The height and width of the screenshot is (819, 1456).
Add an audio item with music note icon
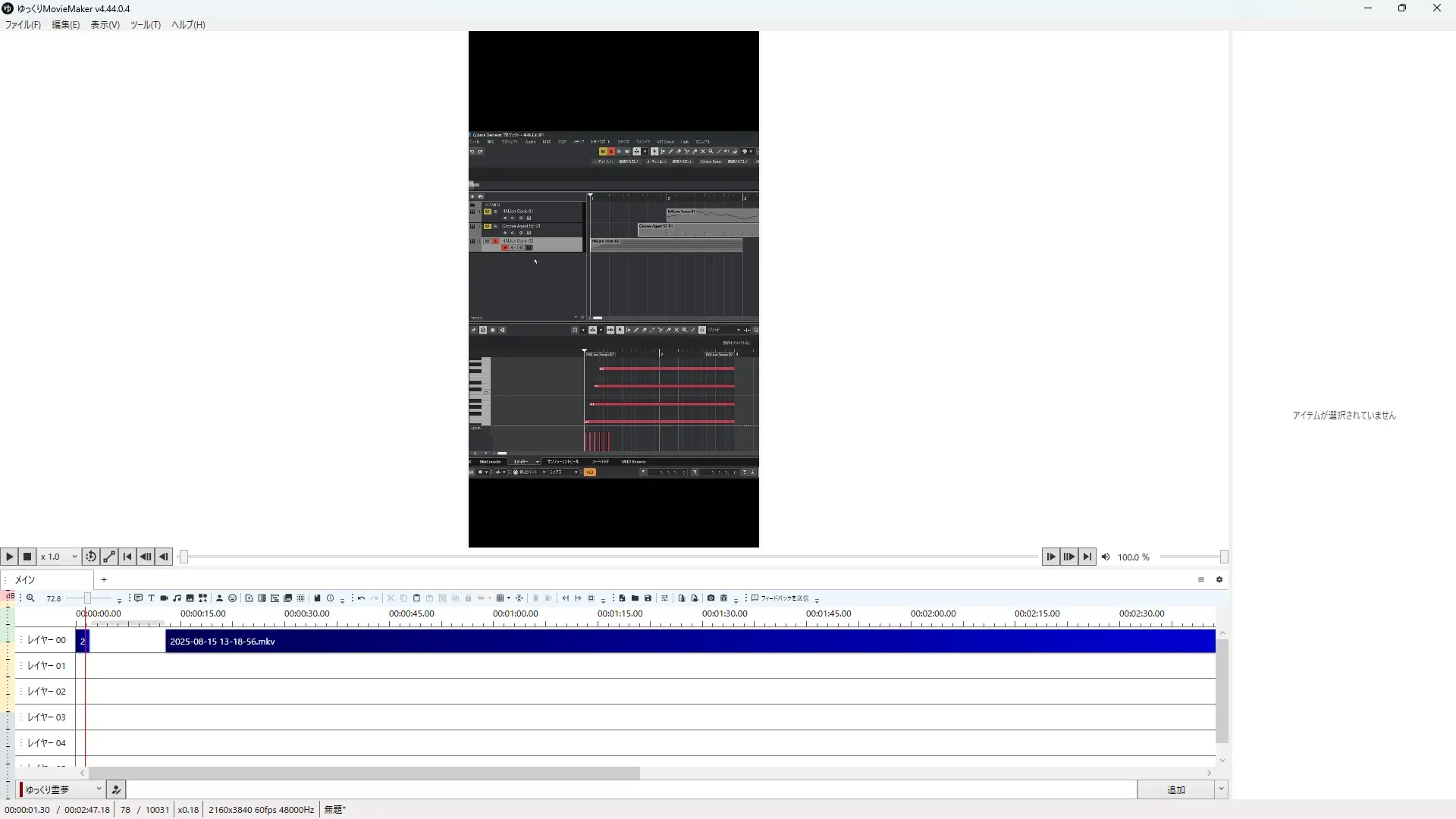(x=177, y=598)
